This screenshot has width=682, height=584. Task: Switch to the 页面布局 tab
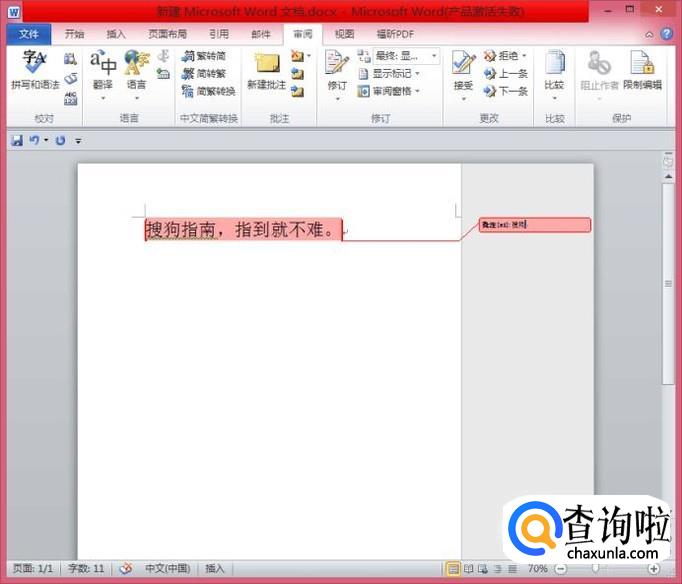(x=167, y=34)
